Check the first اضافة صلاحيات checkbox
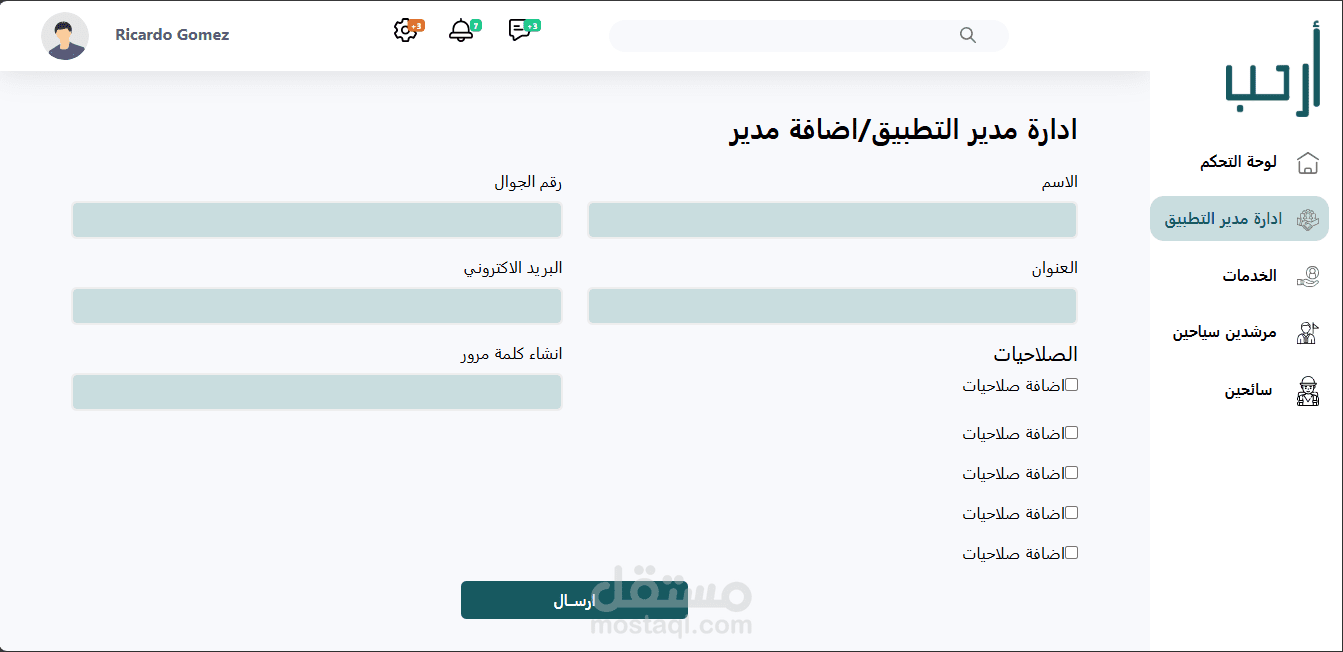Screen dimensions: 1343x652 pos(1071,385)
